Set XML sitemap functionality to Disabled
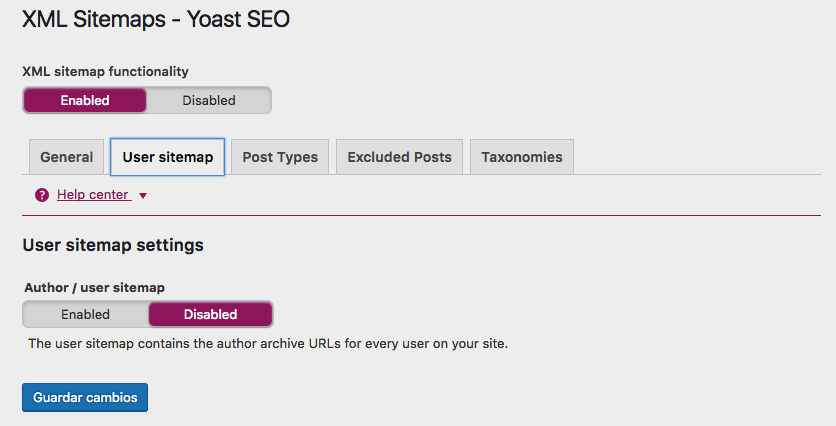The image size is (836, 426). (x=209, y=100)
